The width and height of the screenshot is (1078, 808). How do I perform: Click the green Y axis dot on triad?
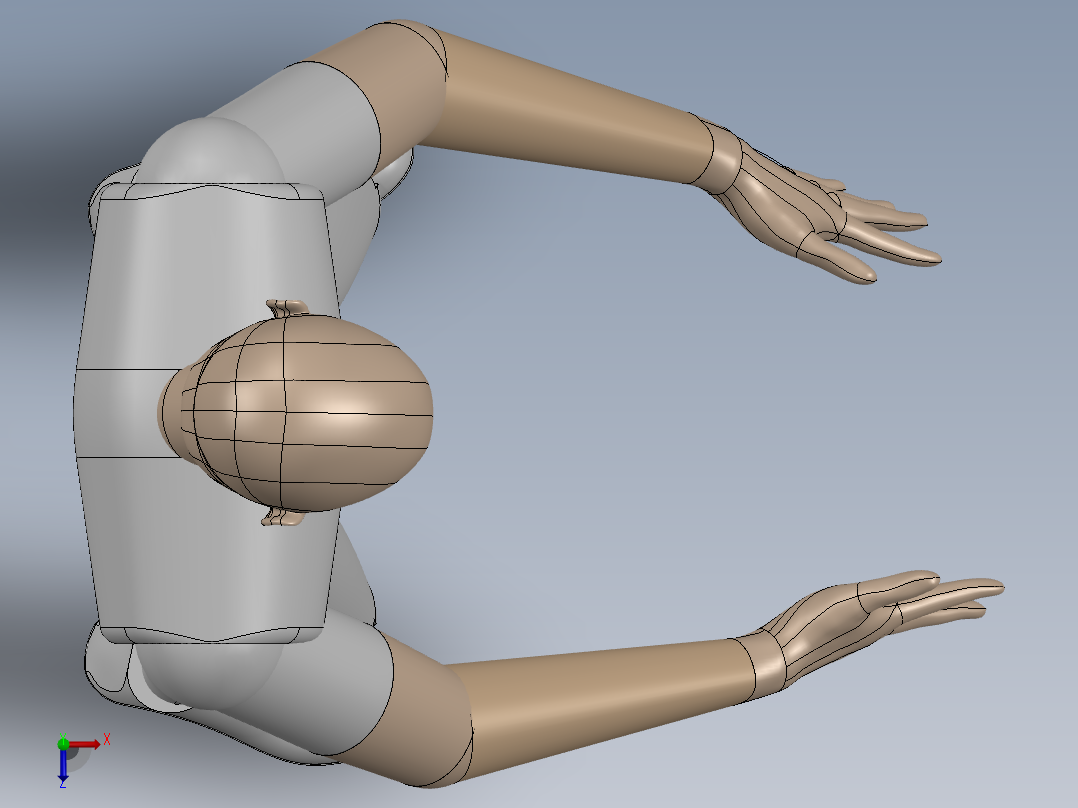coord(63,743)
